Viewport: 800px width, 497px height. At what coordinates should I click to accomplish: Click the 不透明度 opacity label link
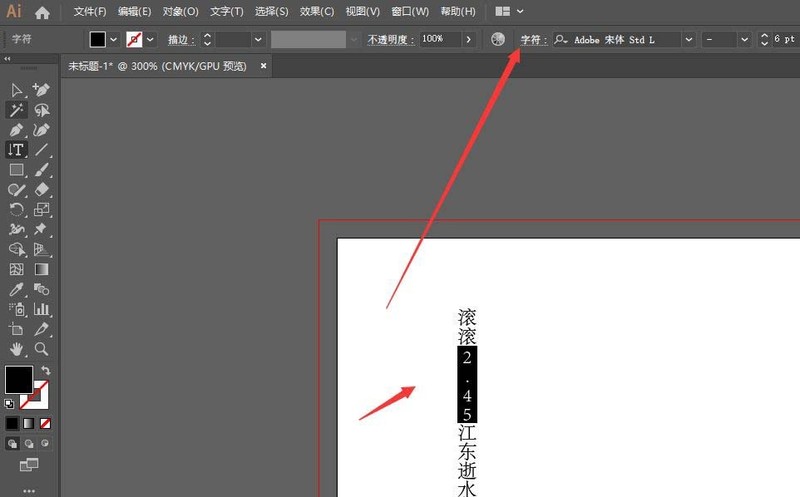click(389, 39)
